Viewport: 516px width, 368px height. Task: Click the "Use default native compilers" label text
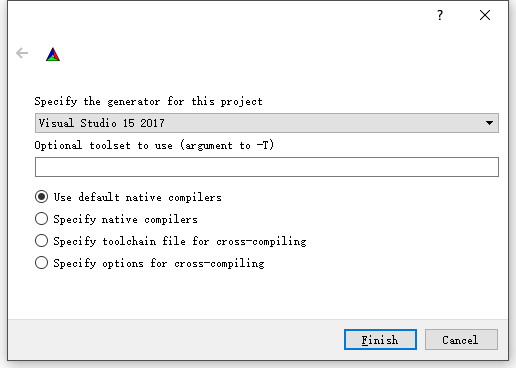(137, 197)
